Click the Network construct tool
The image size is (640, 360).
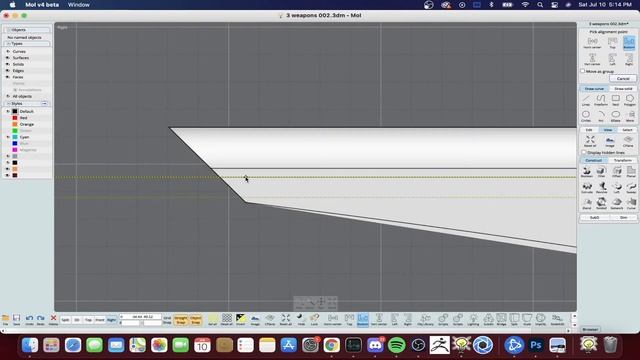coord(616,204)
